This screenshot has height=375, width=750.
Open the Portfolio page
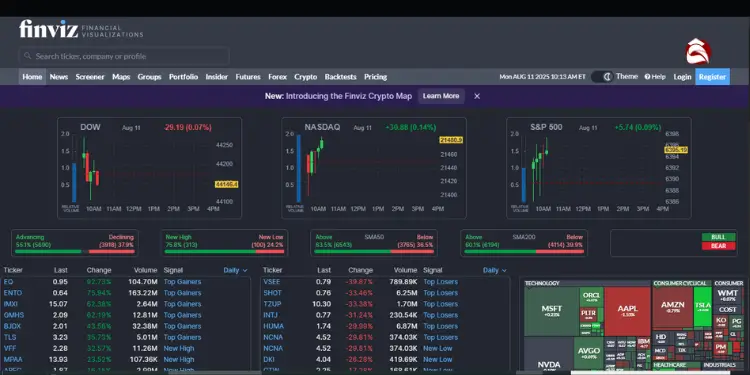pos(183,77)
